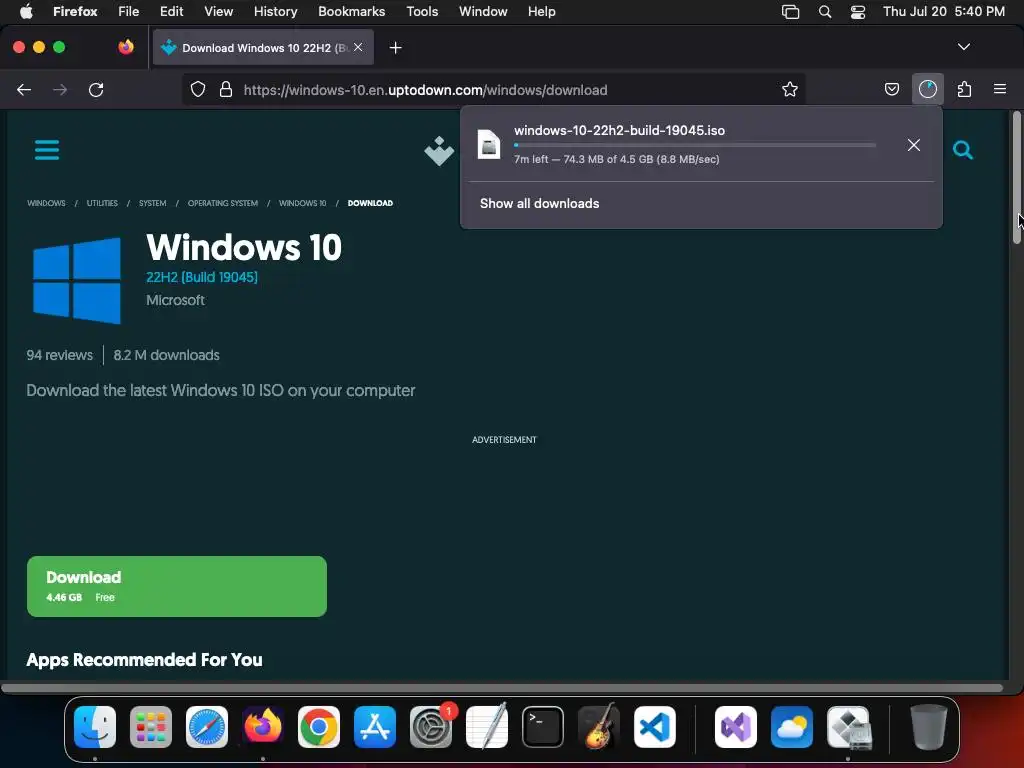Cancel the windows-10 ISO download
The width and height of the screenshot is (1024, 768).
pyautogui.click(x=914, y=145)
